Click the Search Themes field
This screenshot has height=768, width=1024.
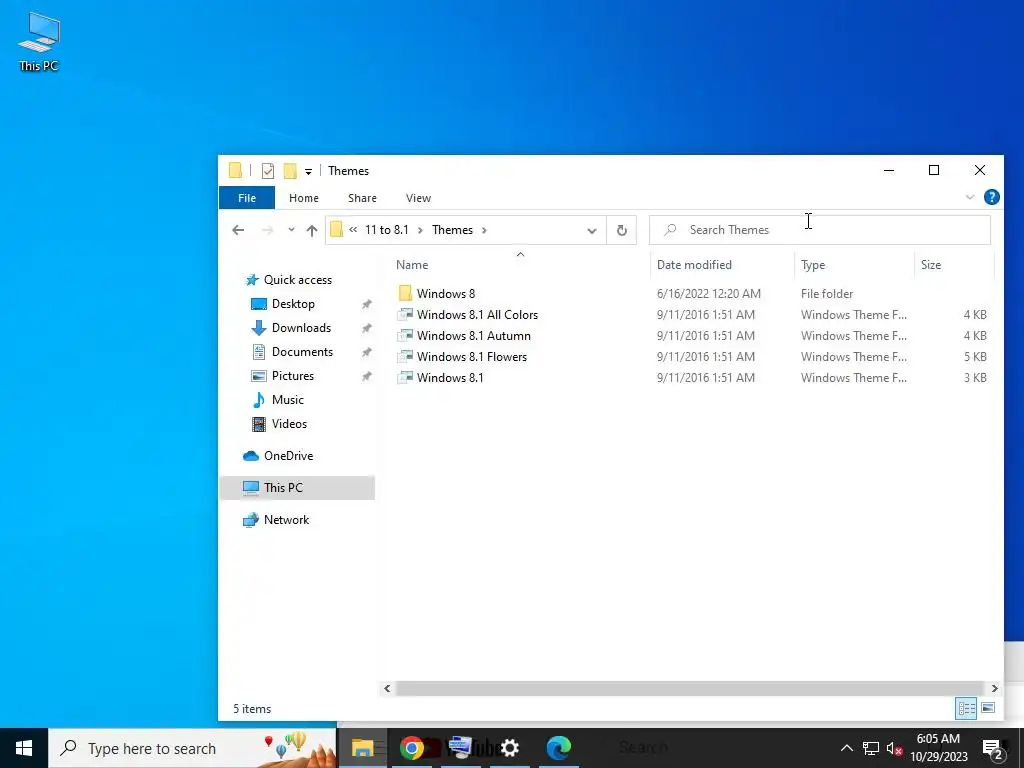(x=820, y=230)
